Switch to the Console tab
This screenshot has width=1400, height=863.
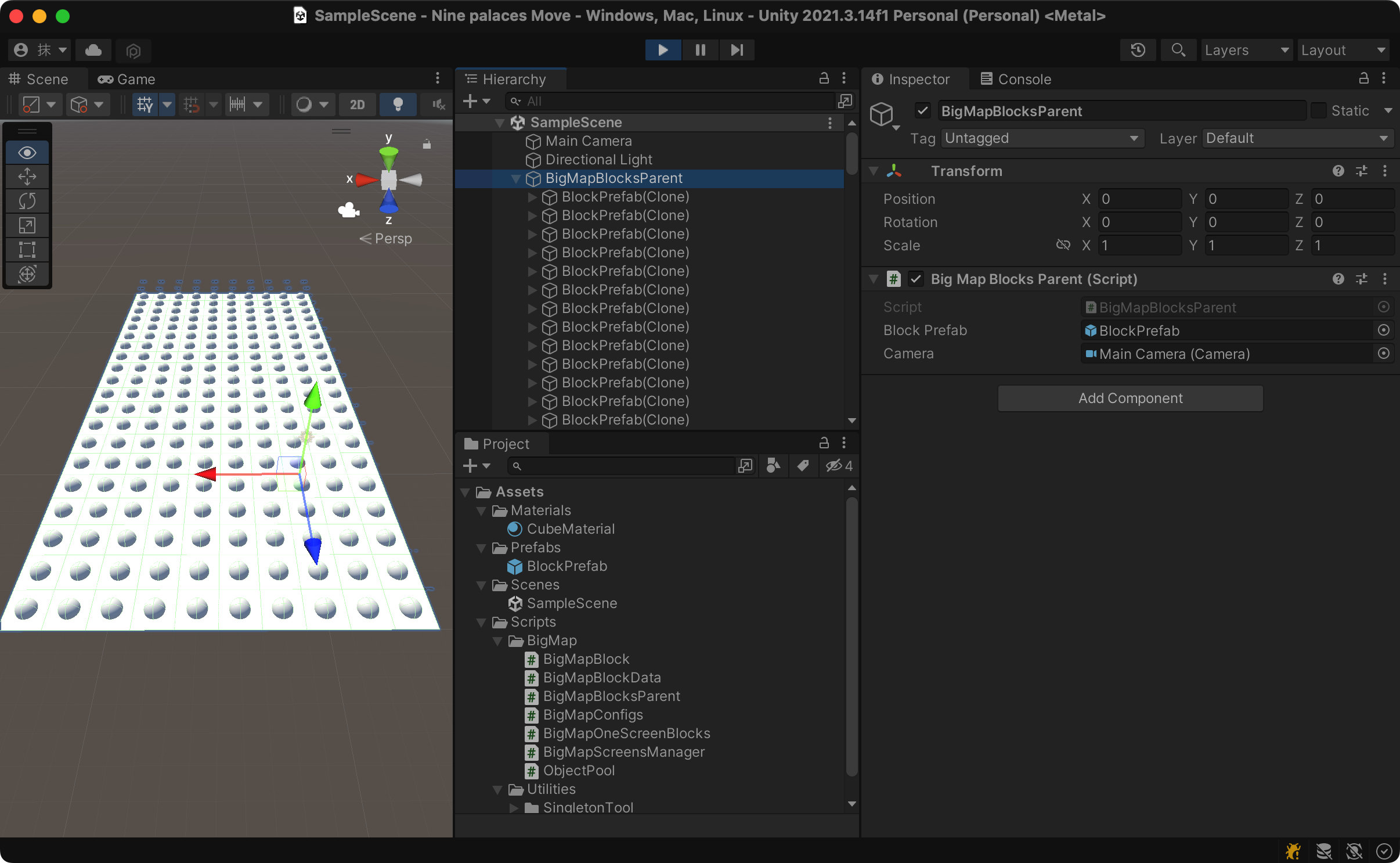(x=1016, y=79)
